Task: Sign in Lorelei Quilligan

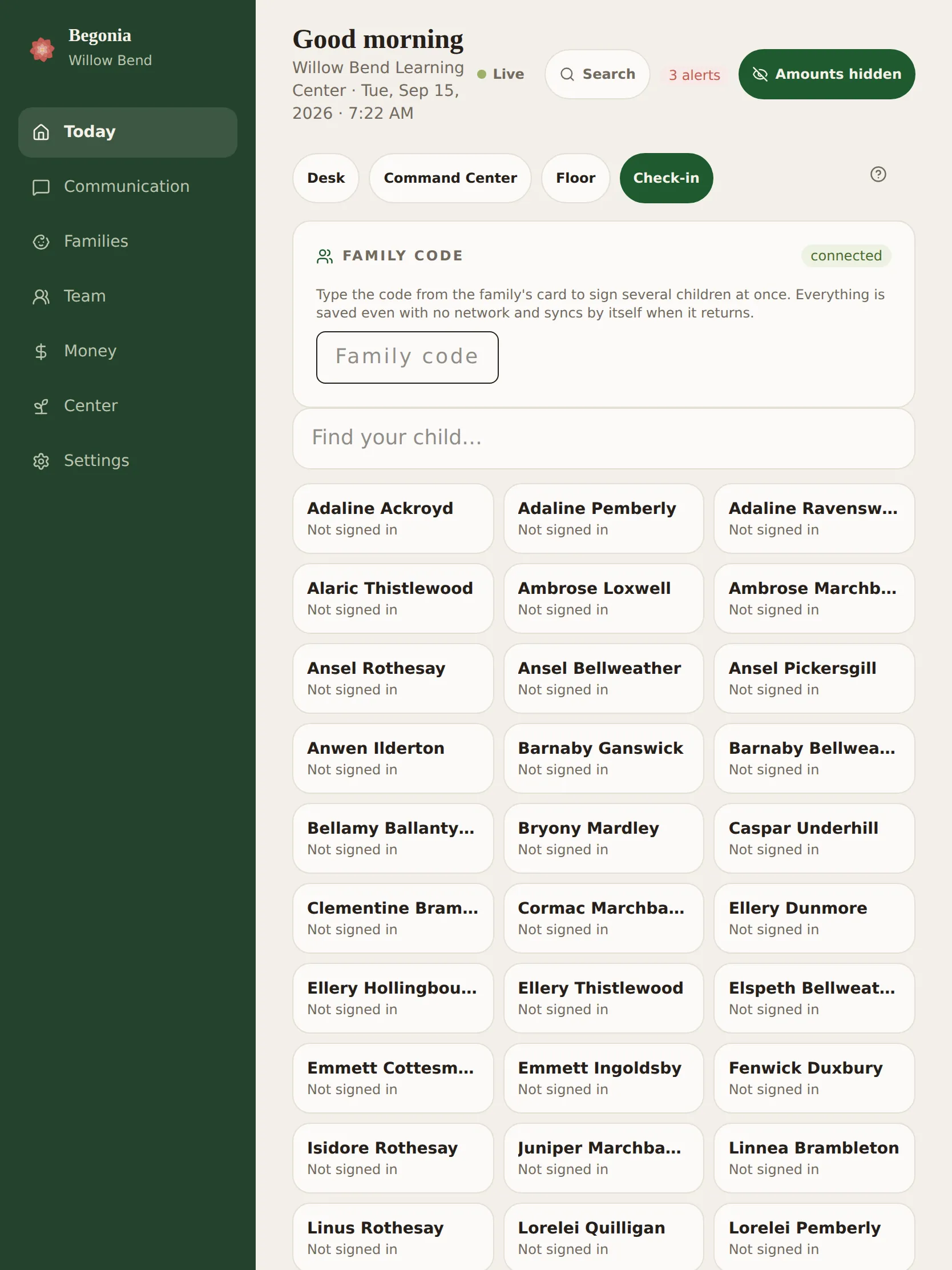Action: [603, 1237]
